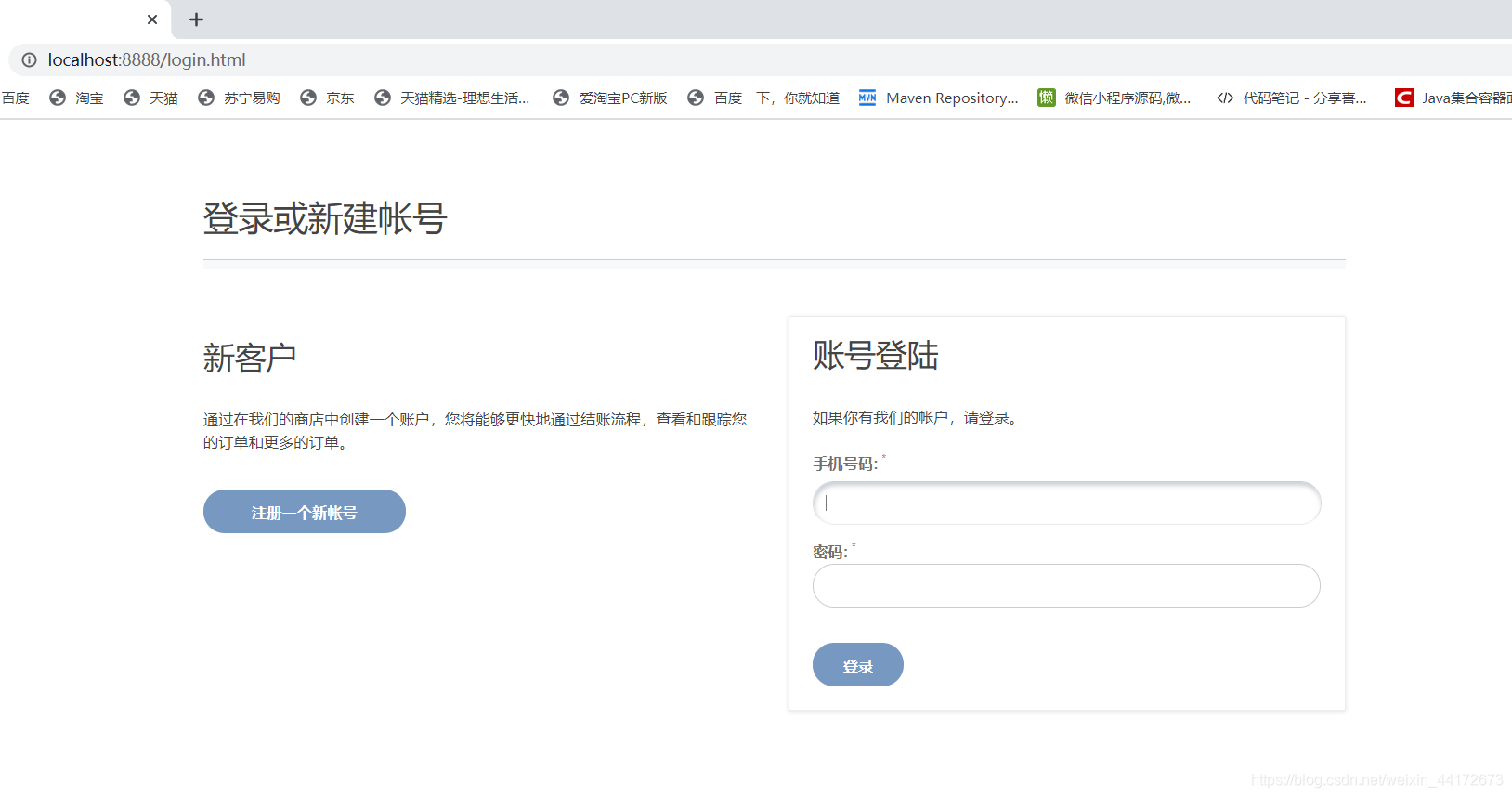Open the 百度 bookmark
Image resolution: width=1512 pixels, height=797 pixels.
point(16,98)
